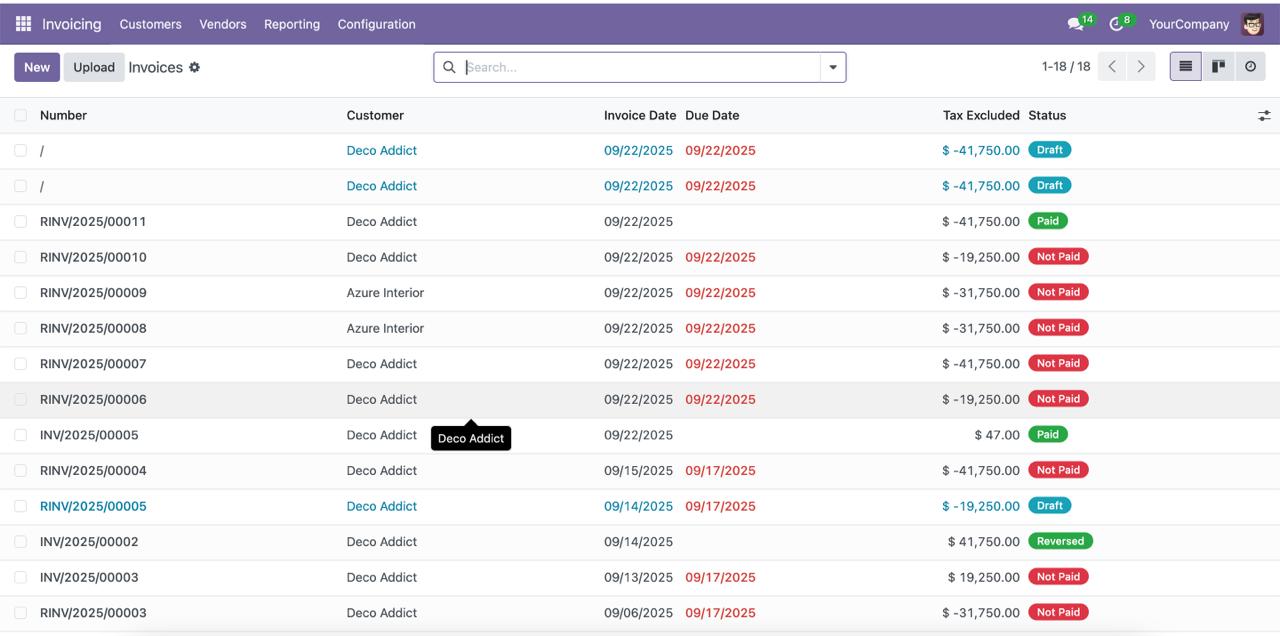Click Azure Interior in RINV/2025/00008 row
The width and height of the screenshot is (1280, 636).
click(385, 328)
